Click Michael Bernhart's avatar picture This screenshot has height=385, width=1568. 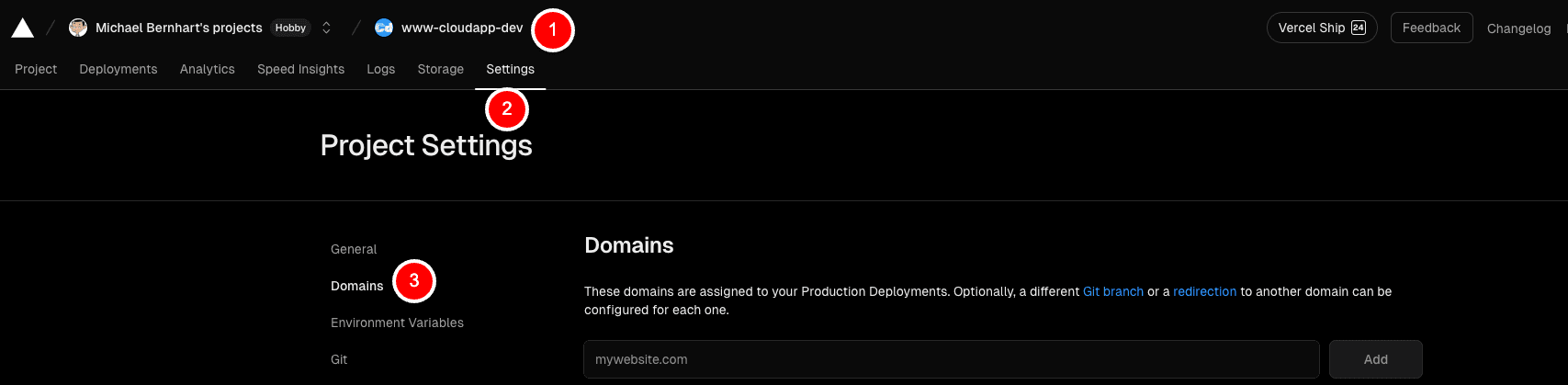(78, 28)
